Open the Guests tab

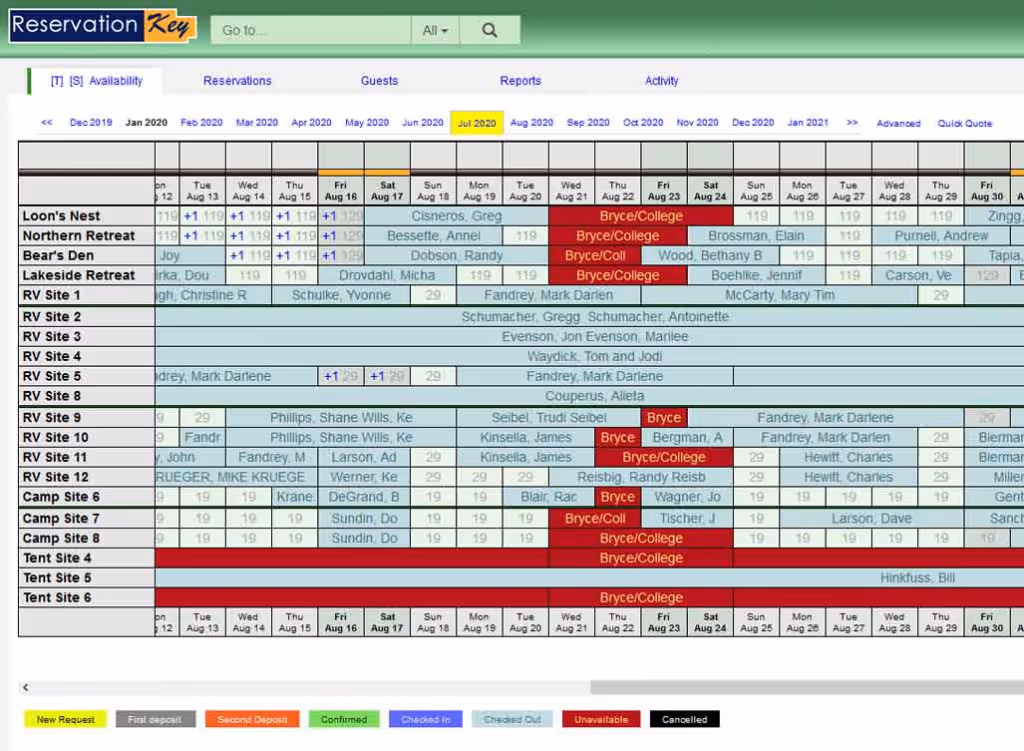click(379, 81)
